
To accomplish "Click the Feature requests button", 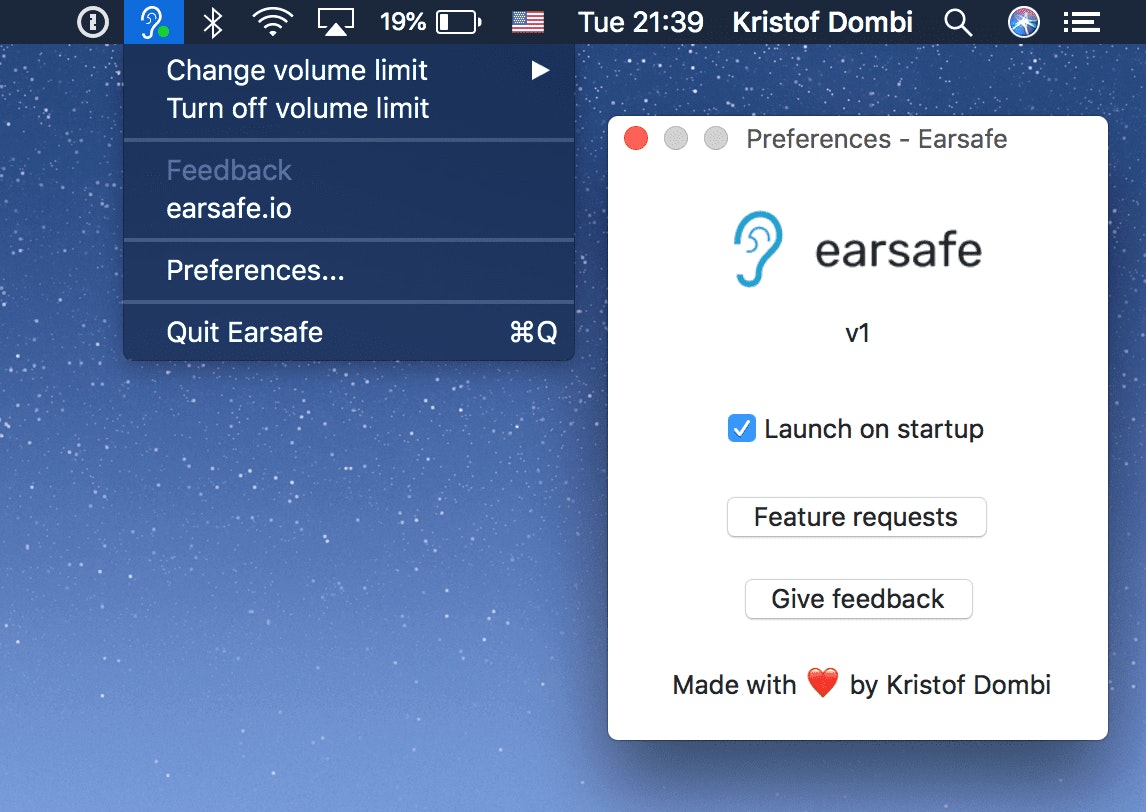I will [857, 517].
